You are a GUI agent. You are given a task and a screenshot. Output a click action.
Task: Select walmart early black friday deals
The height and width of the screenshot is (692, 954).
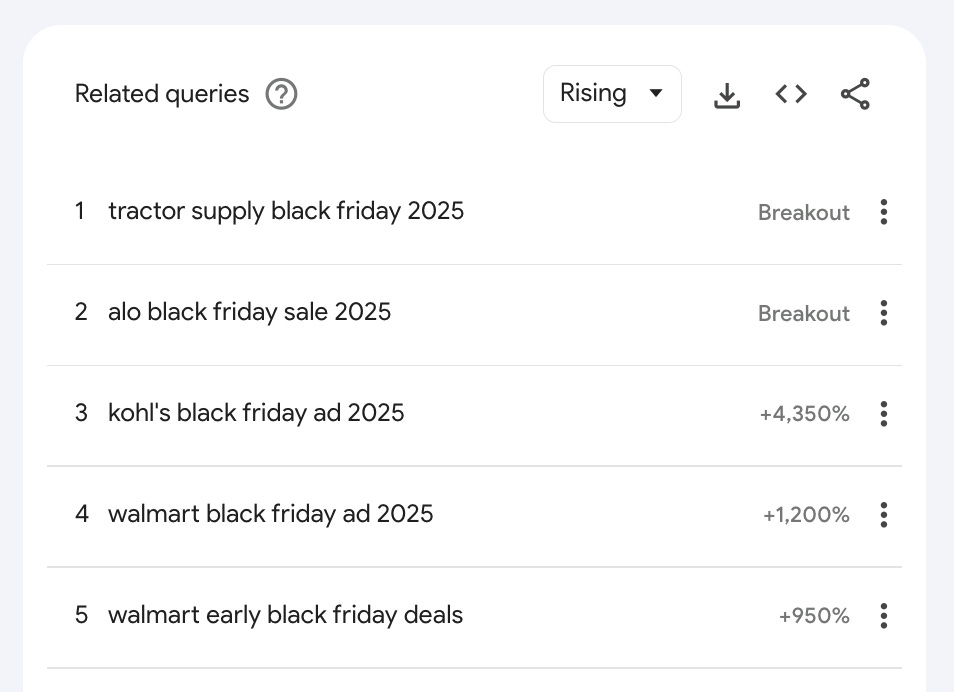285,615
